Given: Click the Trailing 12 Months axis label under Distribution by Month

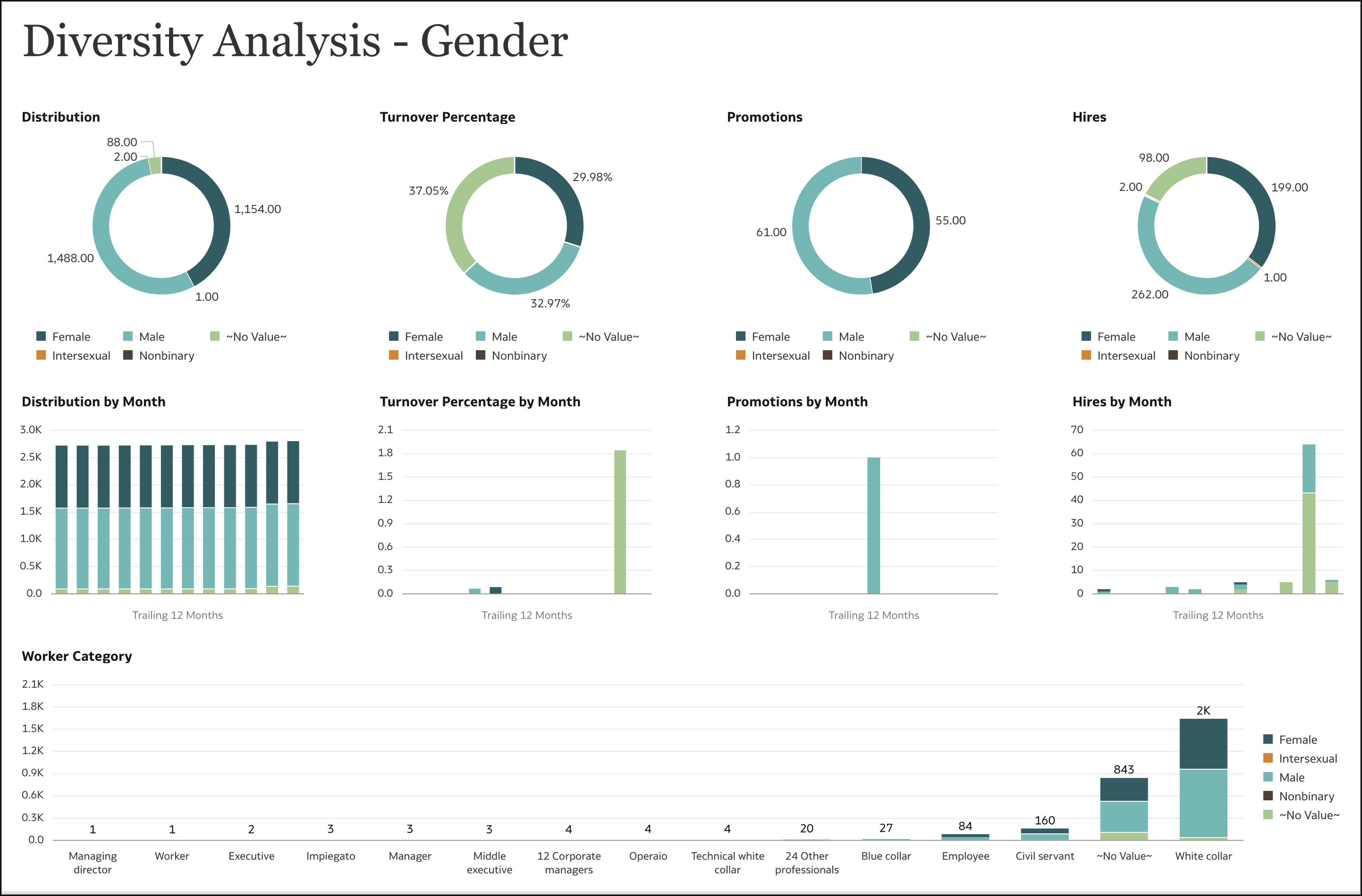Looking at the screenshot, I should click(178, 614).
